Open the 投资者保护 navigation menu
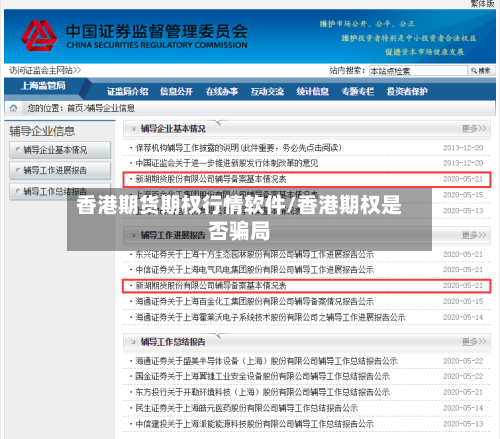 [407, 91]
